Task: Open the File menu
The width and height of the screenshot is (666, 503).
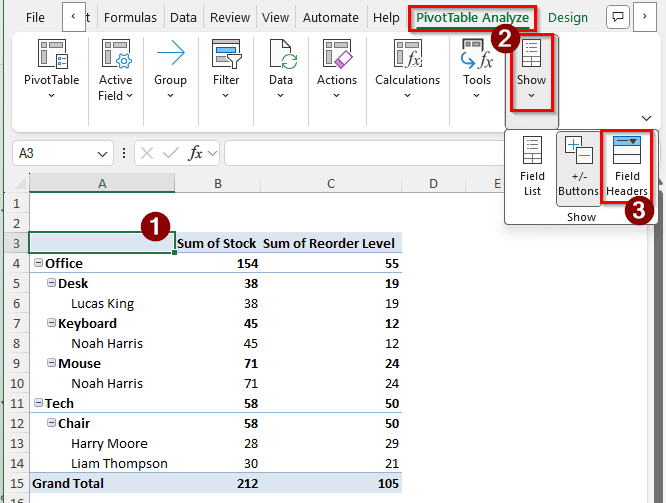Action: click(x=35, y=17)
